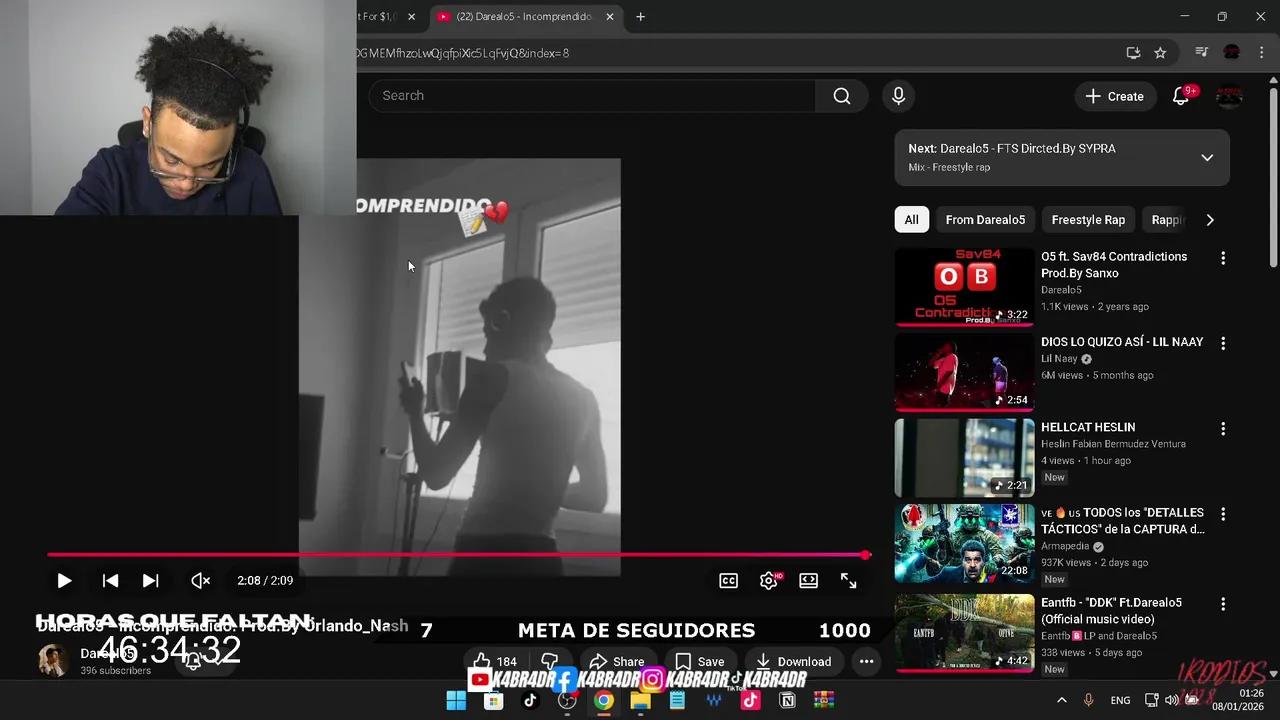Dislike the video
This screenshot has height=720, width=1280.
click(549, 661)
